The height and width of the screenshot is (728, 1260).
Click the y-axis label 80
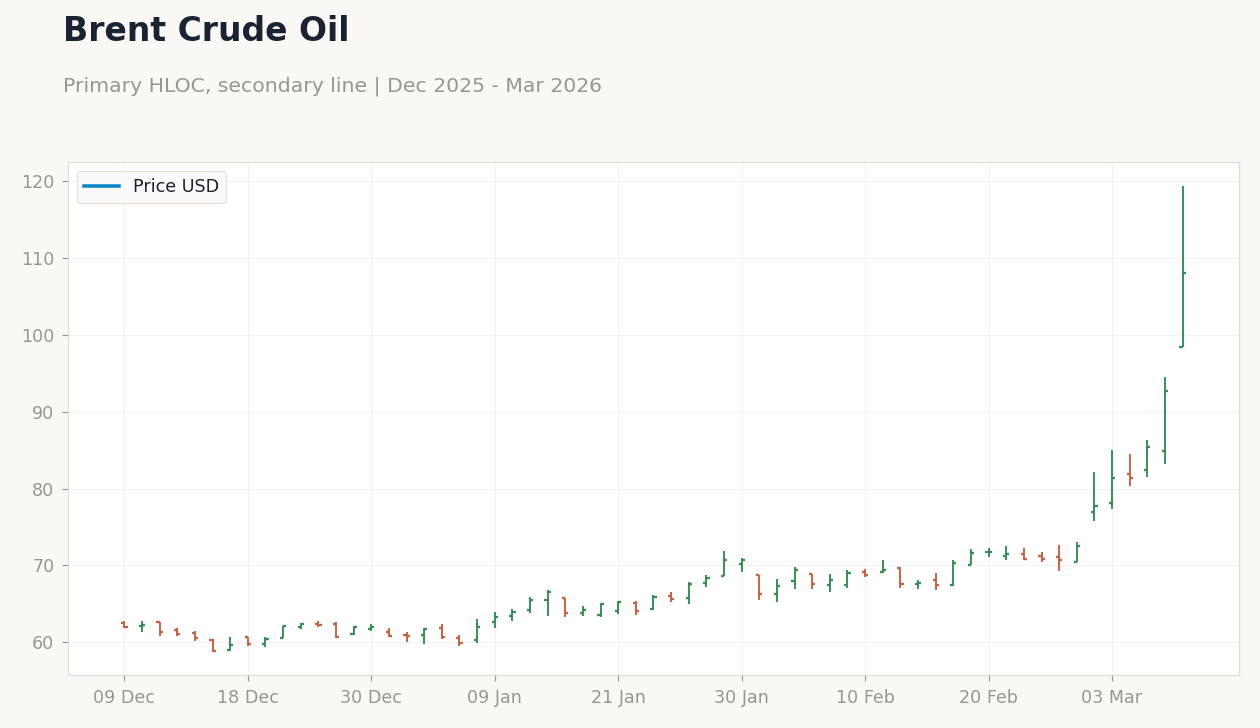coord(42,490)
